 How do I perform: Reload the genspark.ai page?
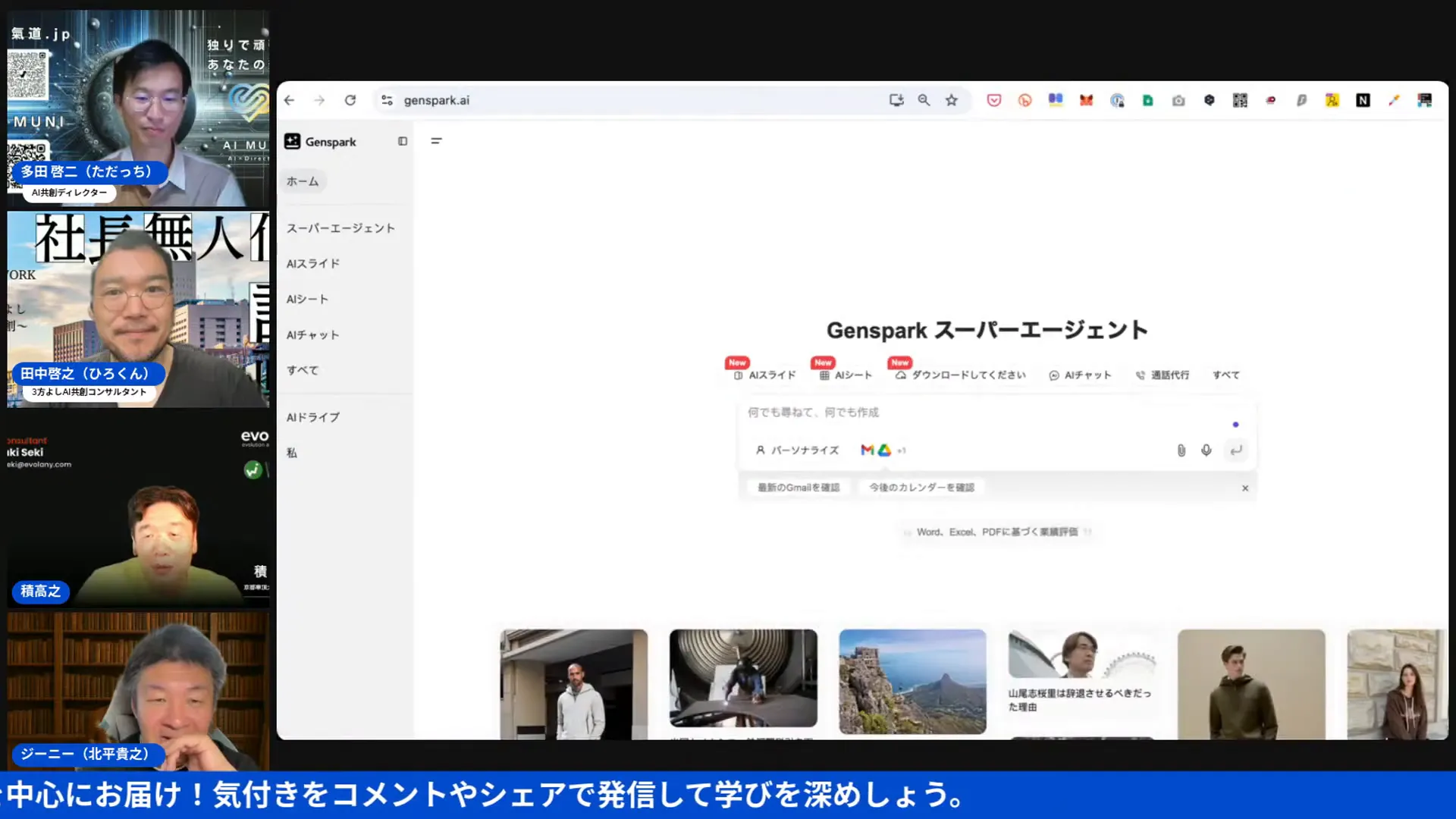(x=350, y=100)
